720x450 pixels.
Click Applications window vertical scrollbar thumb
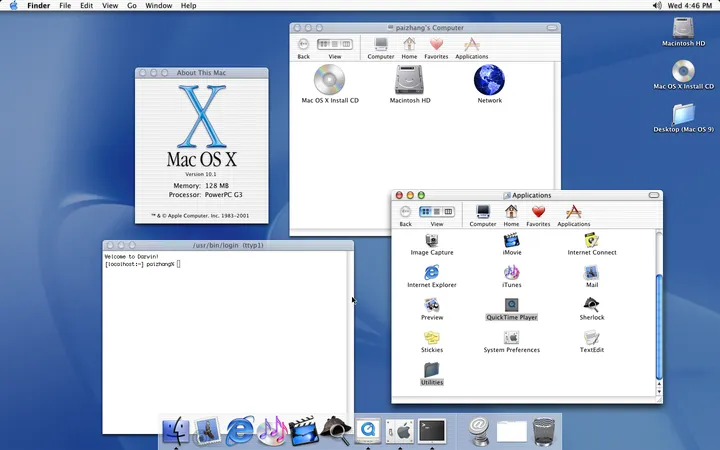click(659, 326)
